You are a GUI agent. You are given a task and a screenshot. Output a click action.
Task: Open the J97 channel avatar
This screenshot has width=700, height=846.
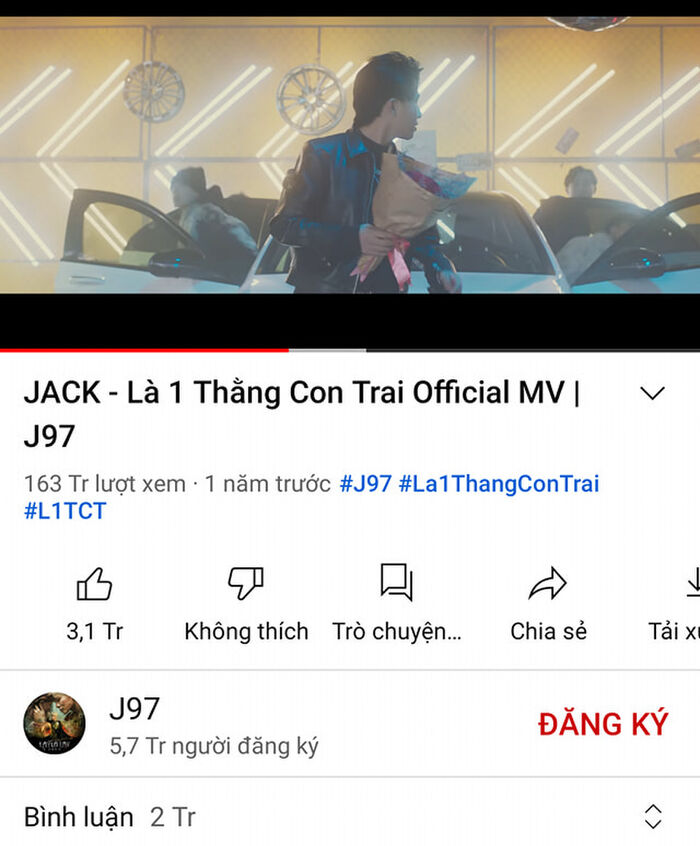[55, 724]
